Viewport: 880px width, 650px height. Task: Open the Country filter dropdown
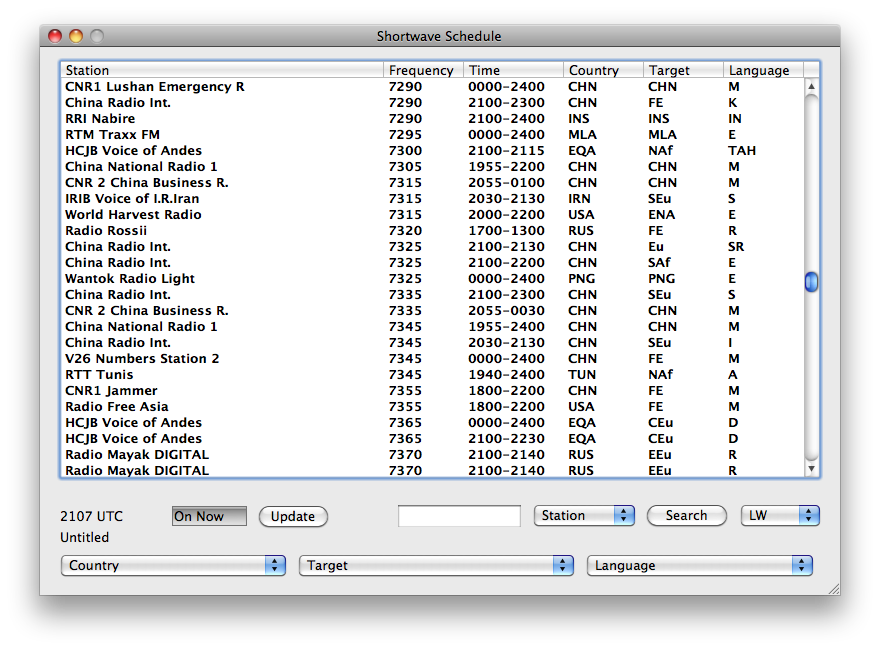tap(173, 565)
